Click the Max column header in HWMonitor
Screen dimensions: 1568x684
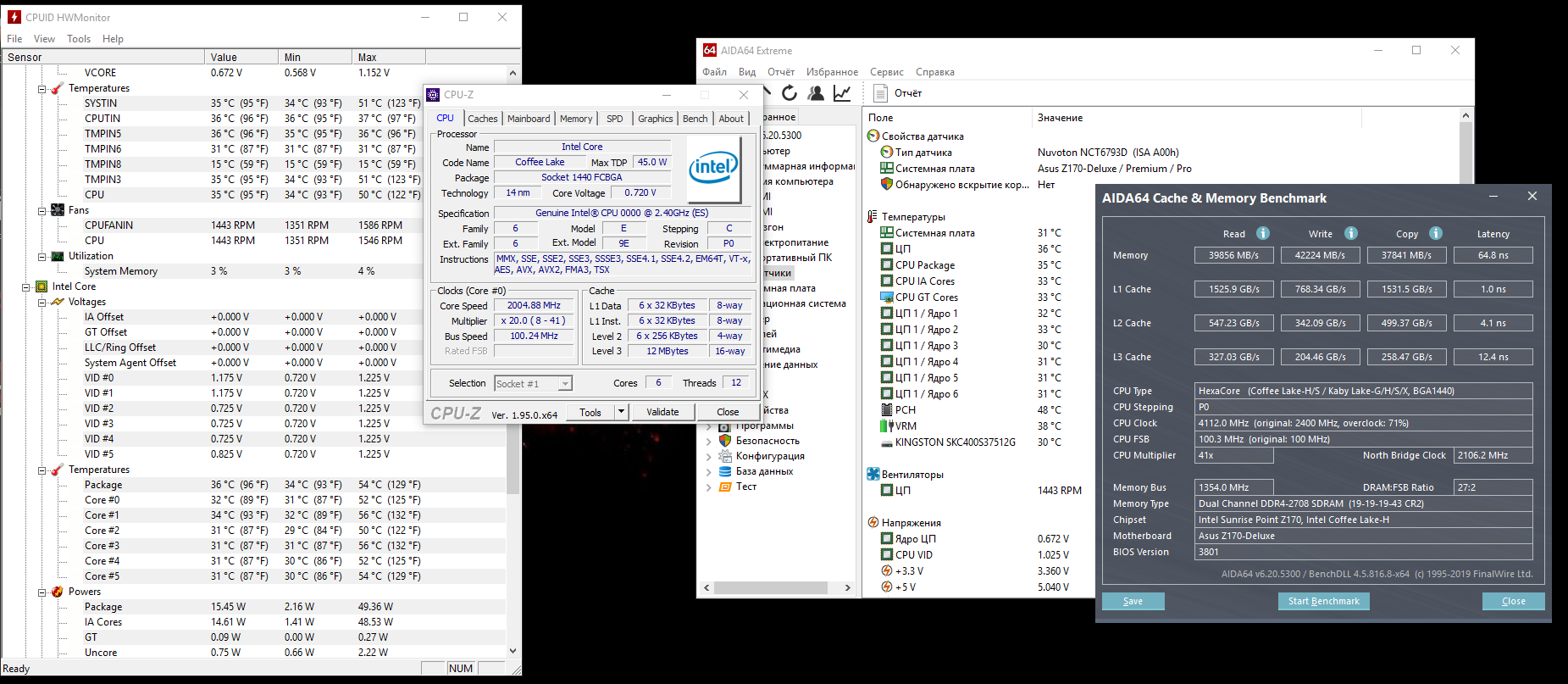pos(388,57)
